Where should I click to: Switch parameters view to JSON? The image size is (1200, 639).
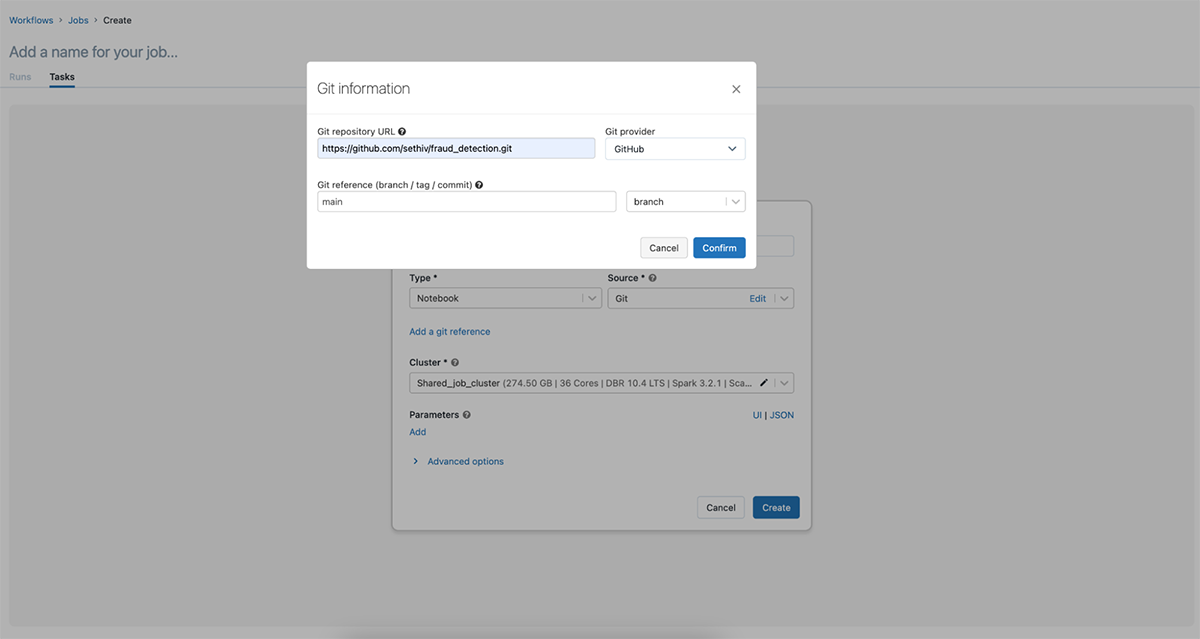click(x=782, y=415)
